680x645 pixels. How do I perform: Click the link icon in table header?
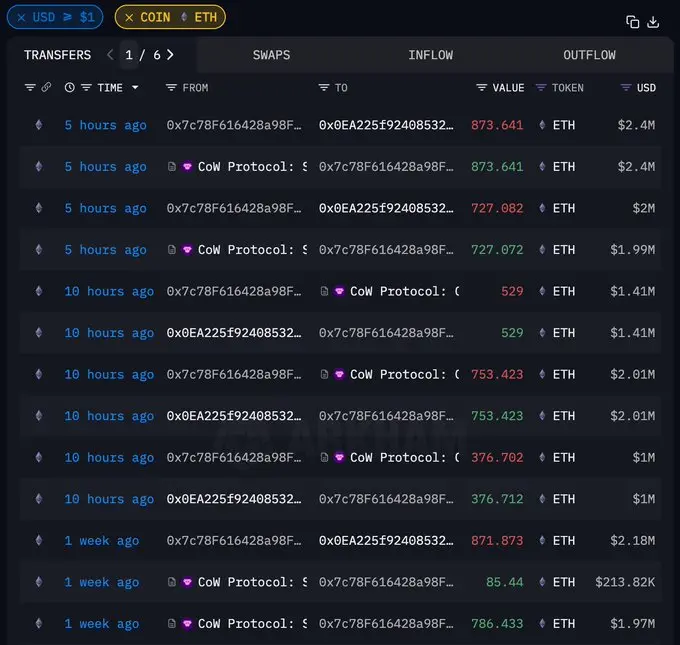[x=46, y=88]
